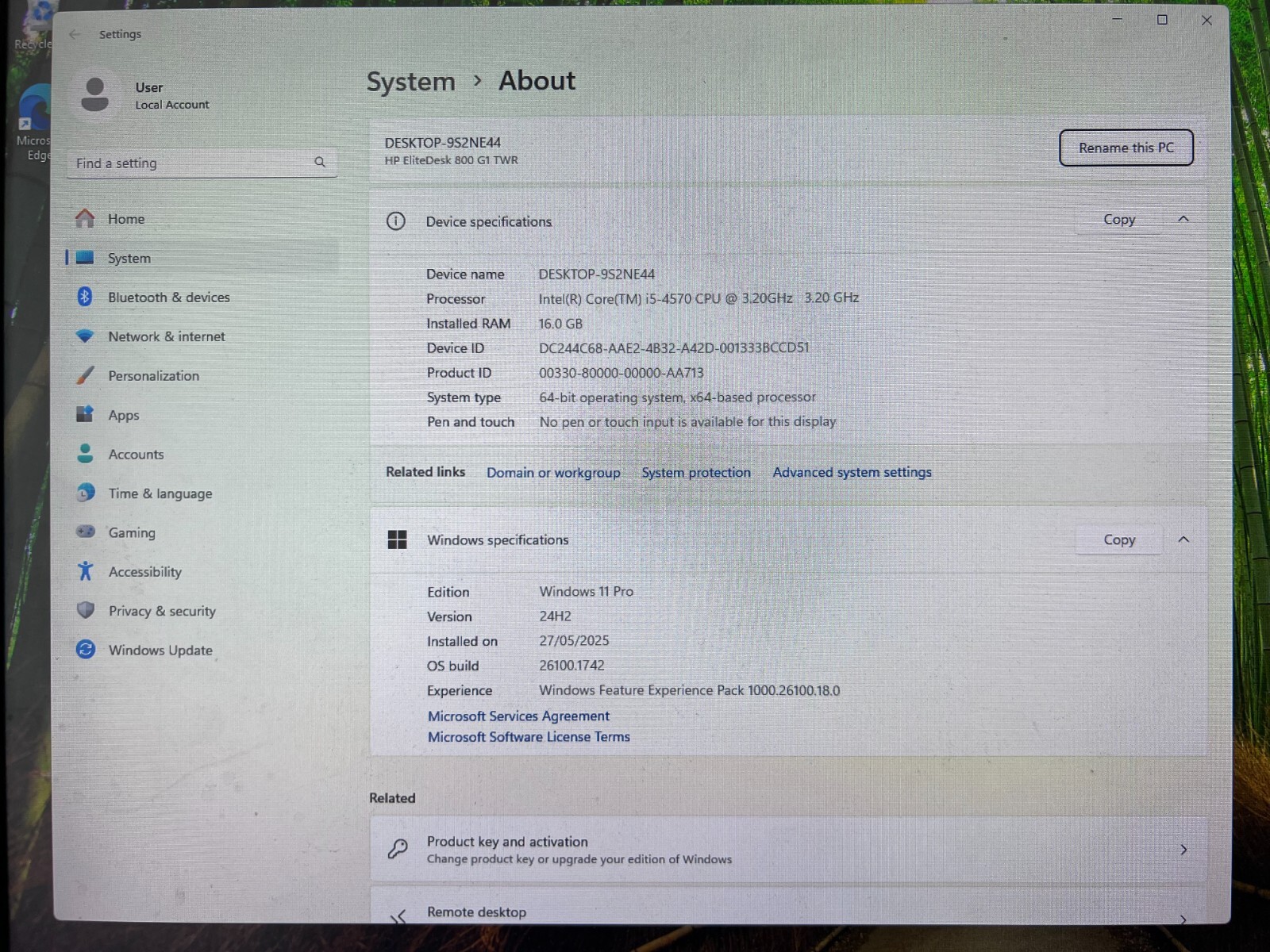Click the Device specifications info icon
The height and width of the screenshot is (952, 1270).
[x=395, y=221]
